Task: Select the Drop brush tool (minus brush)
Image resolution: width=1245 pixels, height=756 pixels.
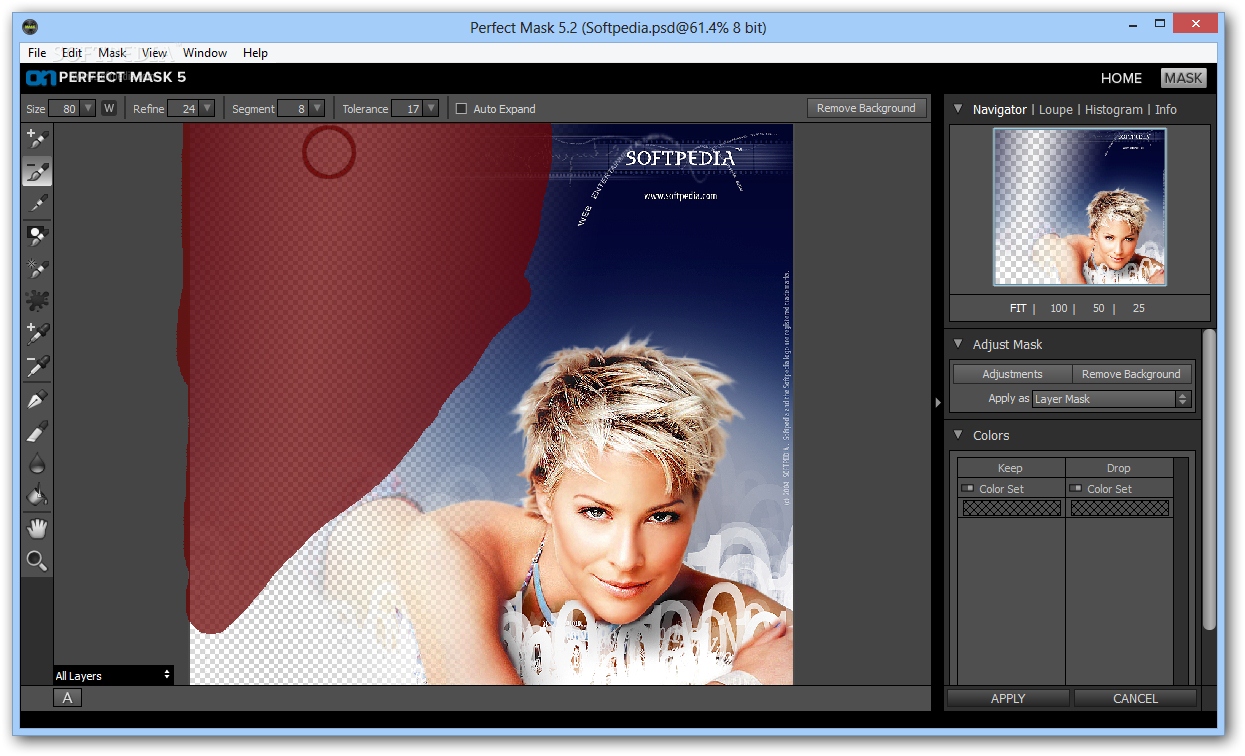Action: pos(37,172)
